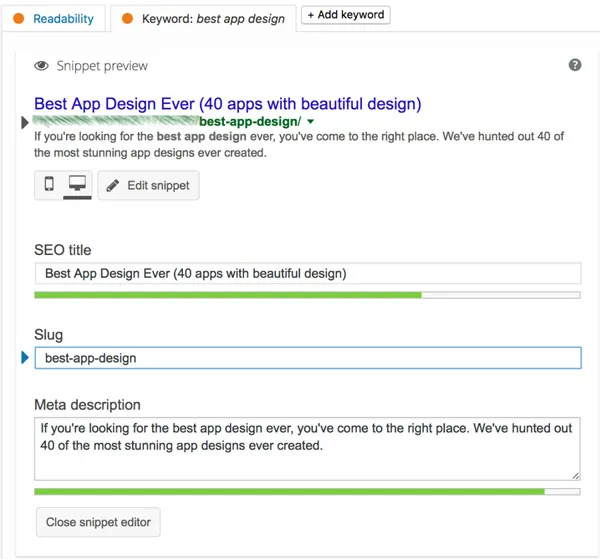The height and width of the screenshot is (560, 600).
Task: Focus the SEO title text field
Action: [x=307, y=273]
